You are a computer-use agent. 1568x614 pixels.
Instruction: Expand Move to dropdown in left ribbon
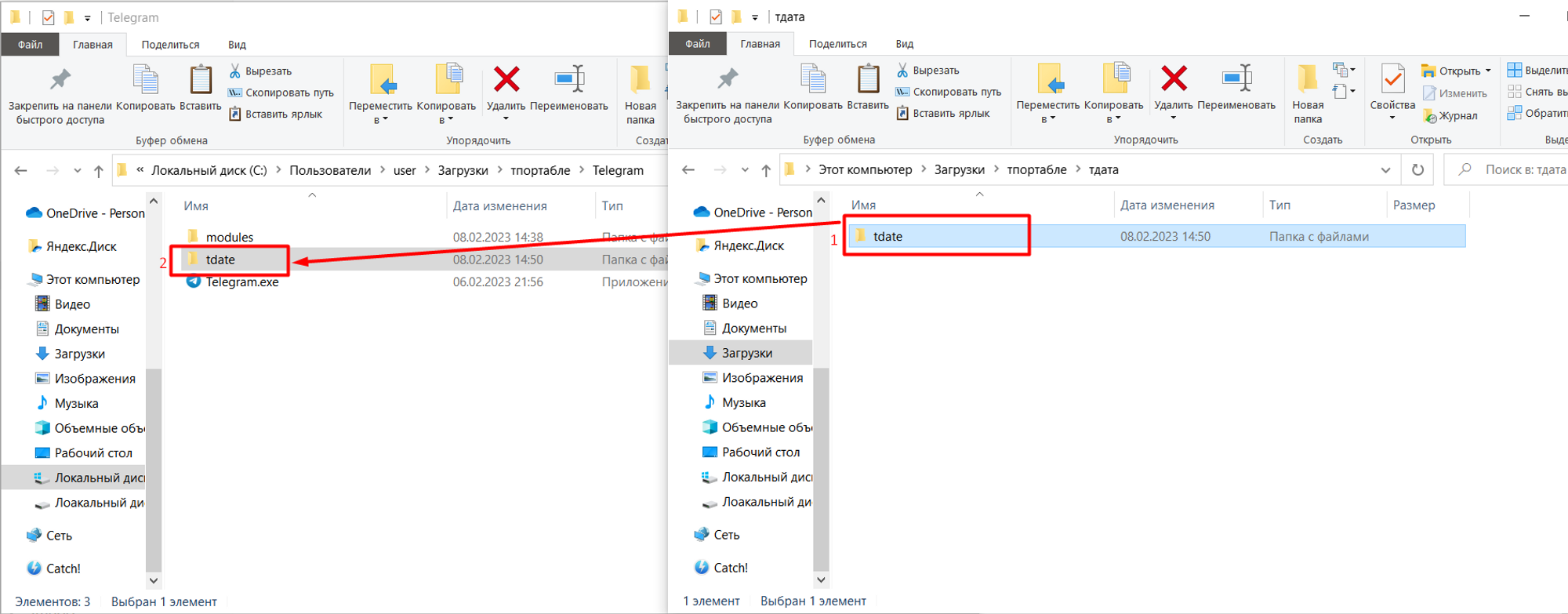point(380,120)
